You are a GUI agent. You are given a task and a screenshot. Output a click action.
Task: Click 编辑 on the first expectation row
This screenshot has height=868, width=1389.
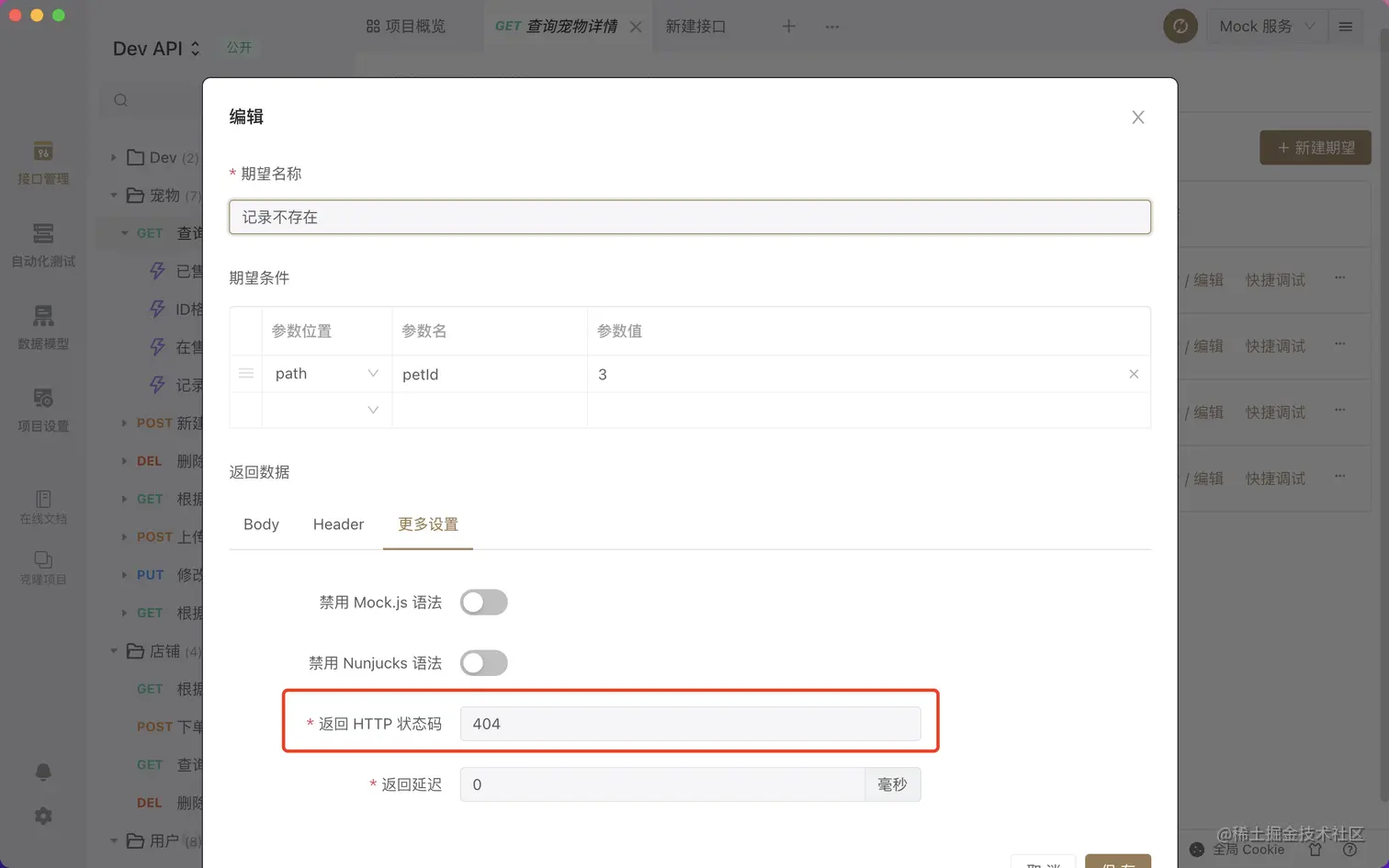click(x=1208, y=280)
